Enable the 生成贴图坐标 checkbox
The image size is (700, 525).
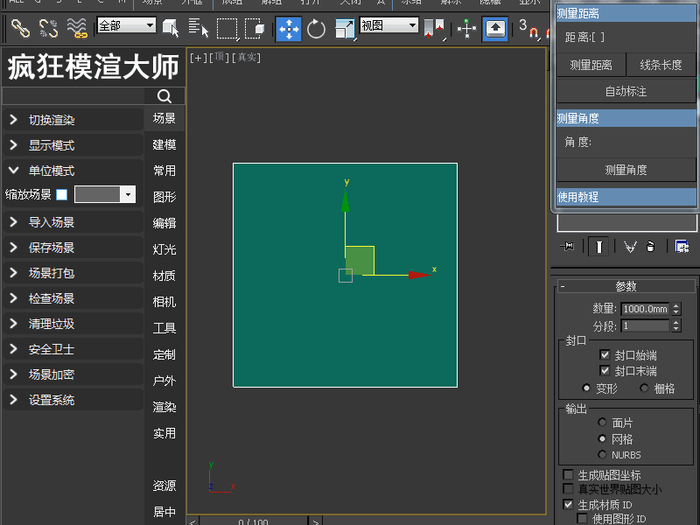coord(569,475)
